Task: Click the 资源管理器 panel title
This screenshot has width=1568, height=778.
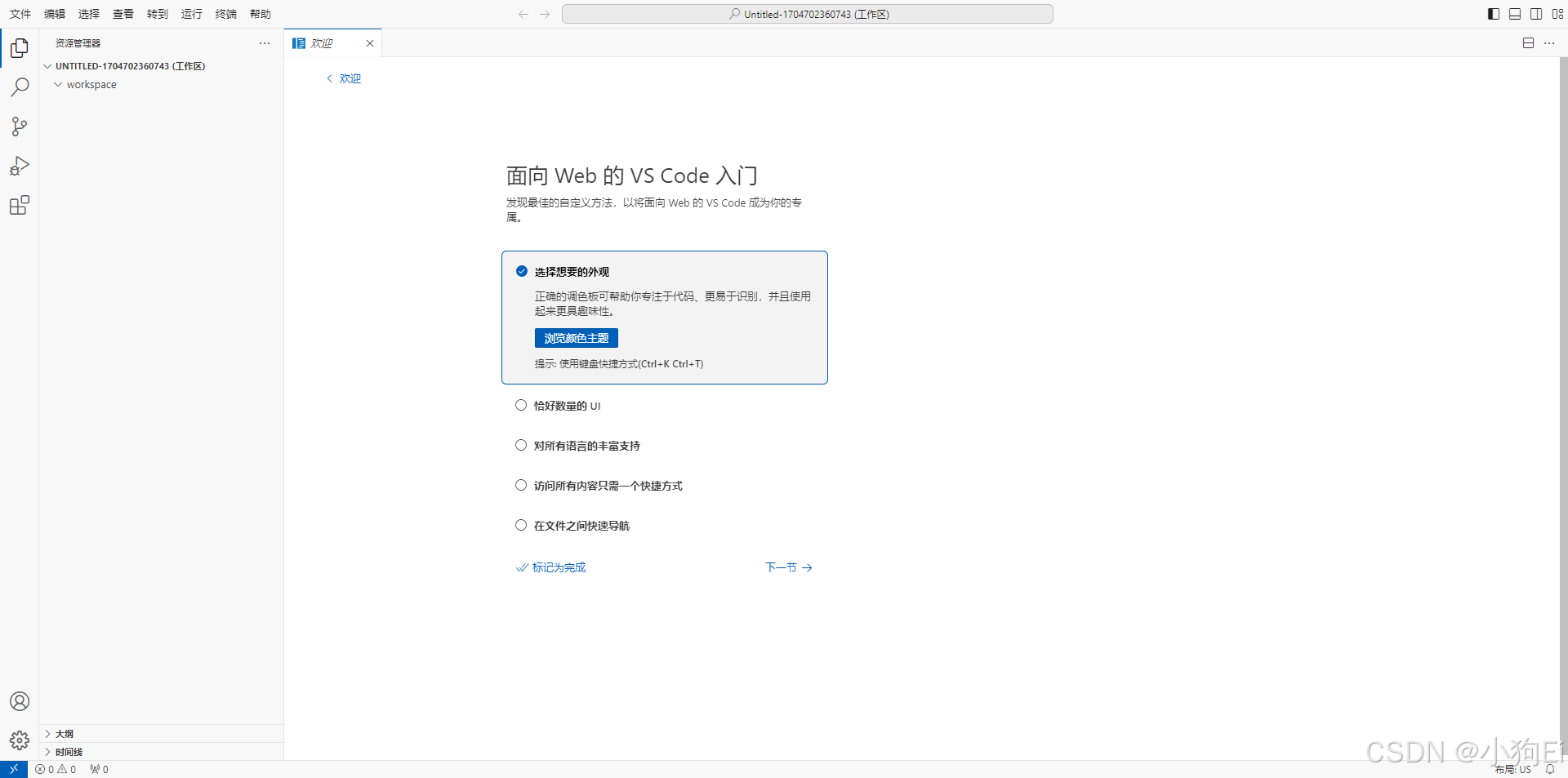Action: pos(78,43)
